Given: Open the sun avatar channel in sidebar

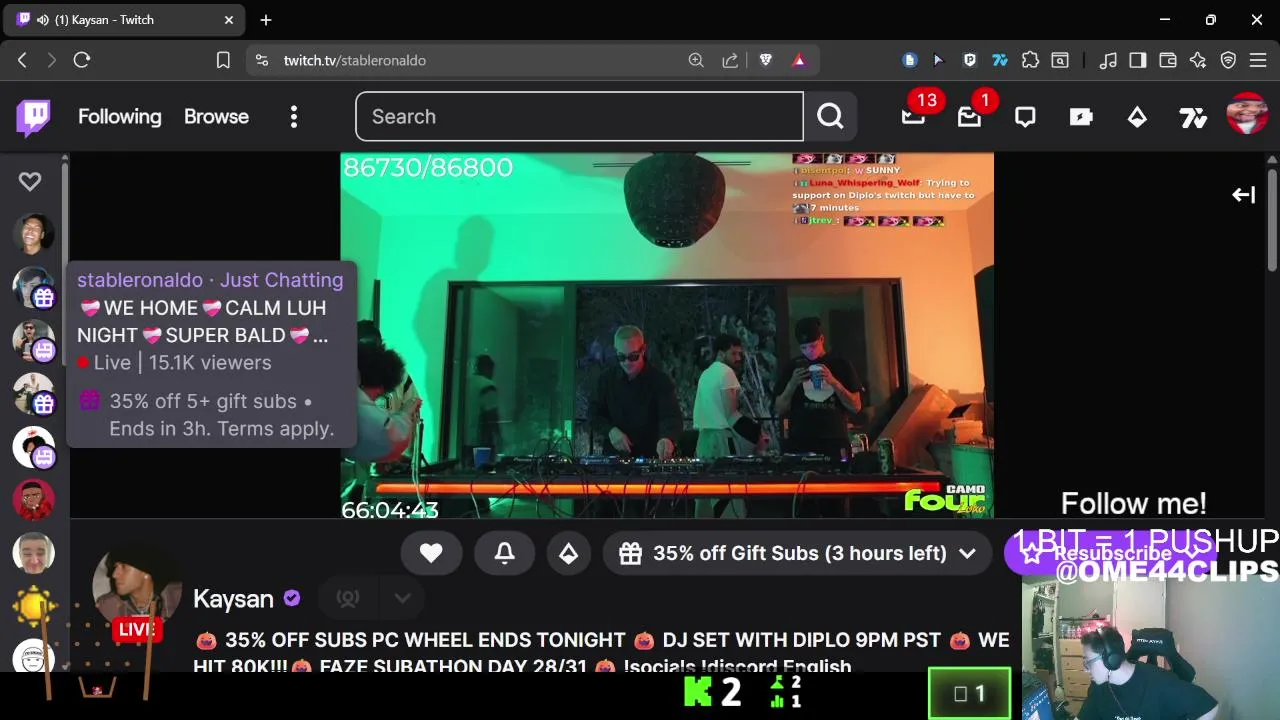Looking at the screenshot, I should coord(33,605).
